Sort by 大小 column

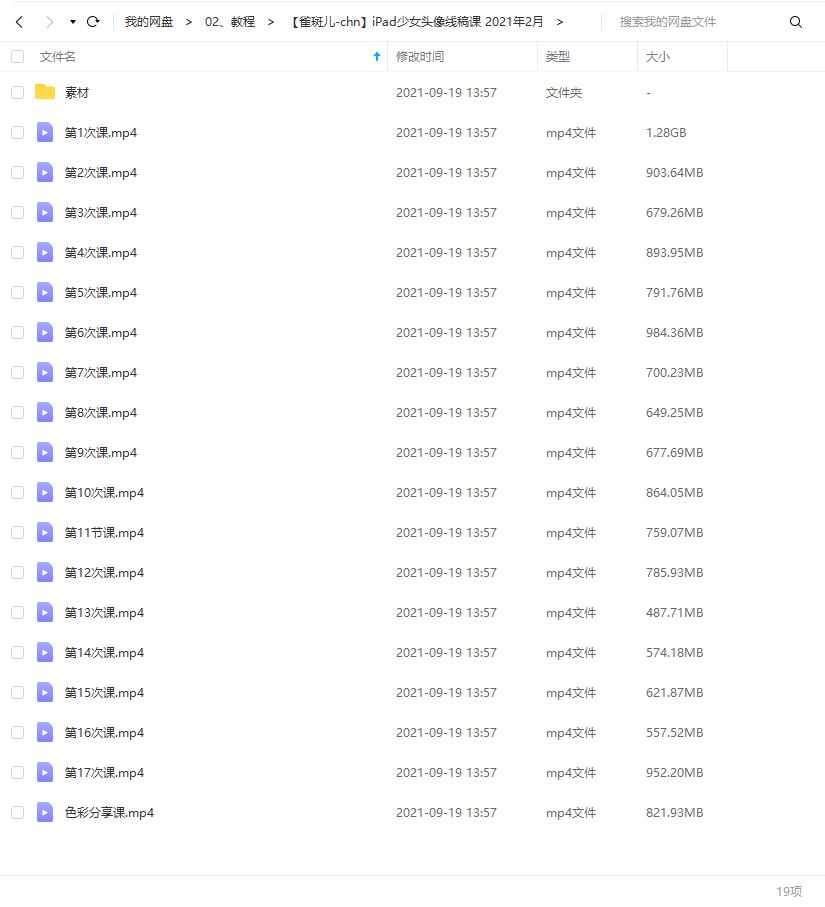pos(657,57)
